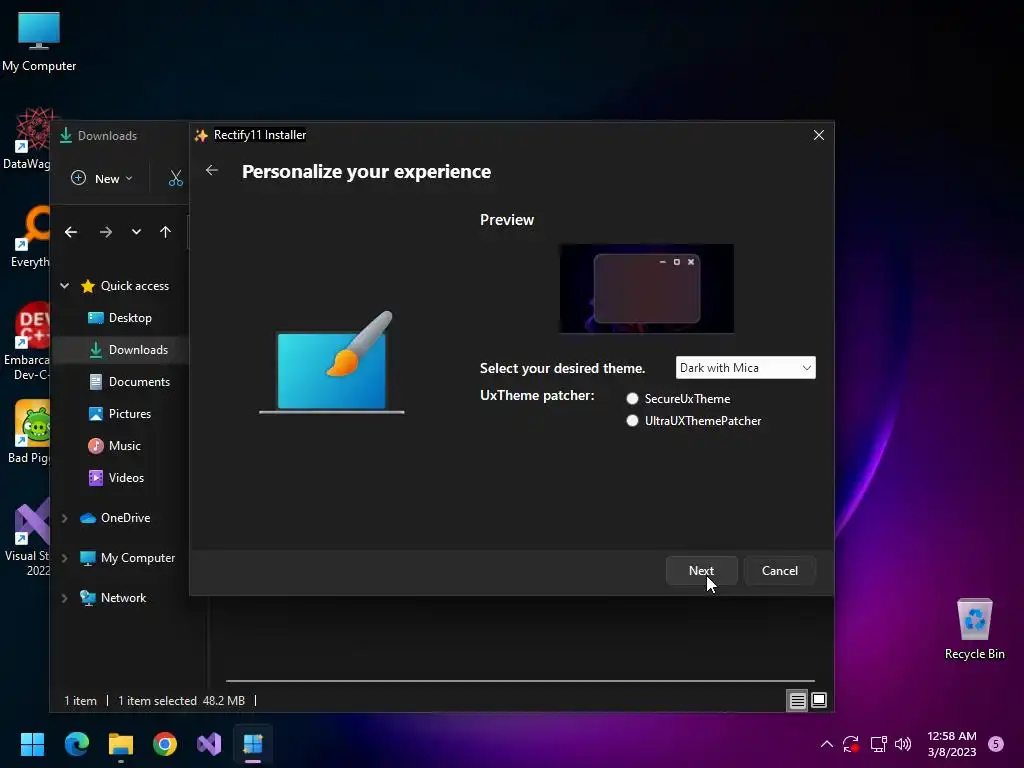Click the Network icon in Explorer sidebar
Viewport: 1024px width, 768px height.
coord(88,598)
